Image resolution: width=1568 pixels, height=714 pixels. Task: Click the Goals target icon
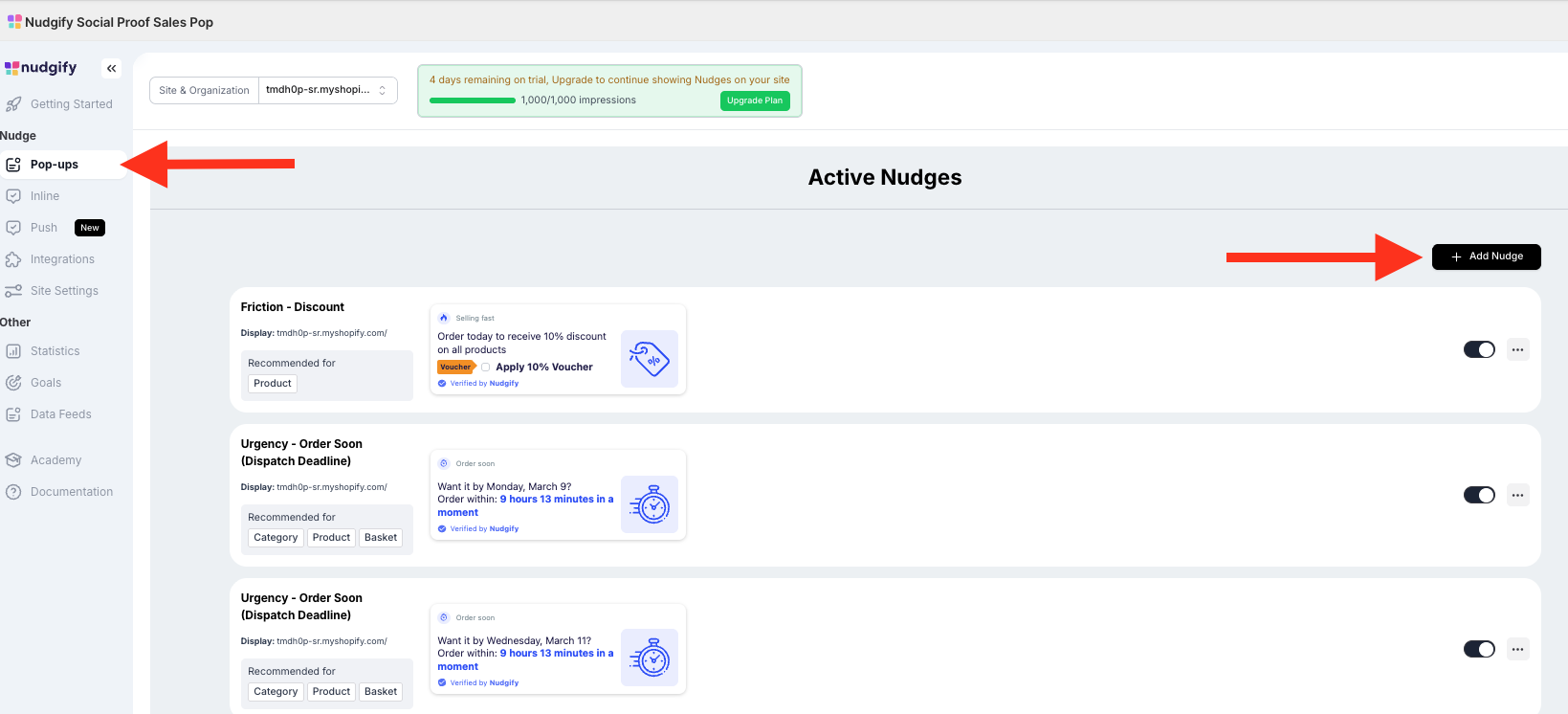[x=13, y=383]
